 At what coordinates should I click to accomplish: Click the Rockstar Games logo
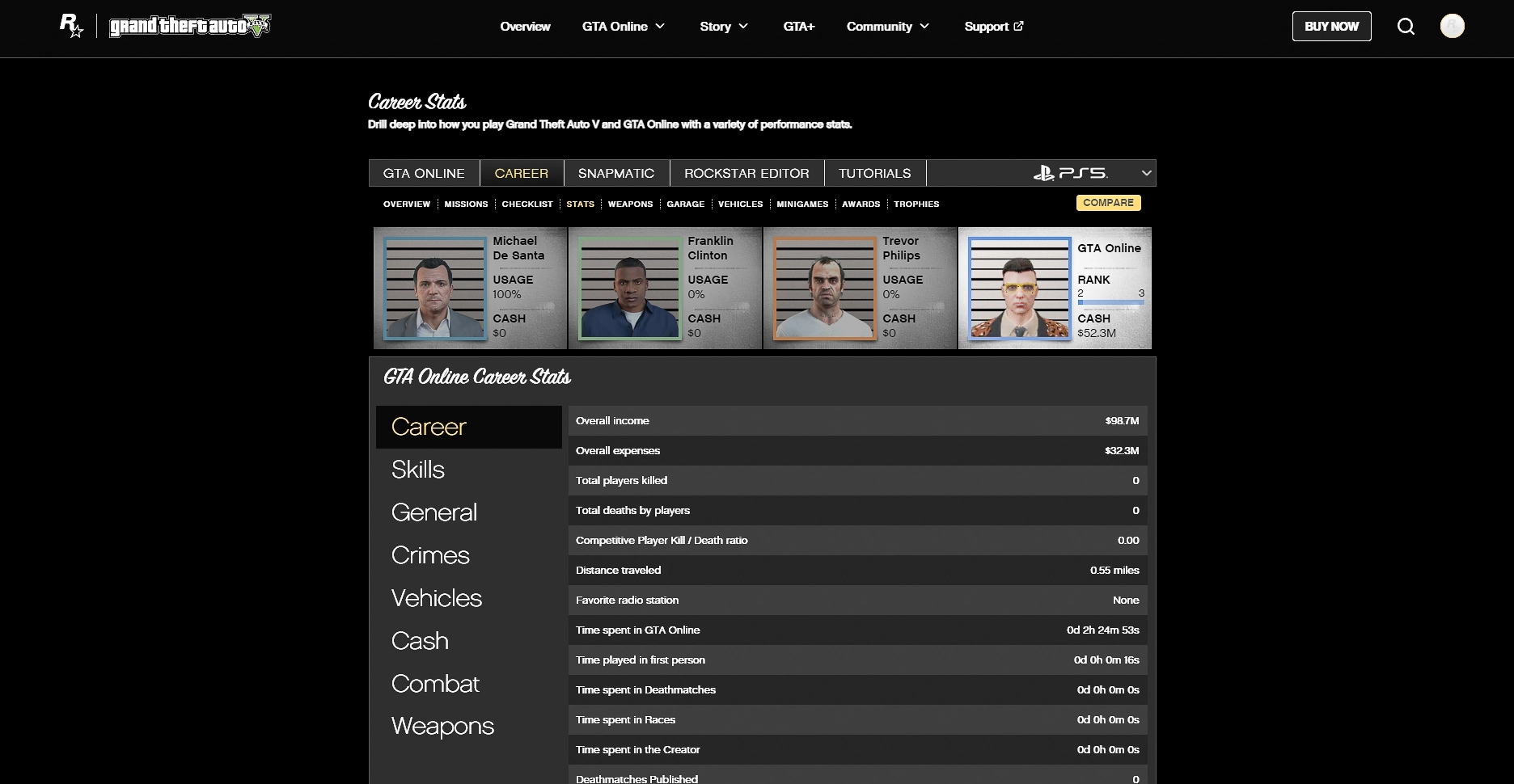click(x=71, y=26)
